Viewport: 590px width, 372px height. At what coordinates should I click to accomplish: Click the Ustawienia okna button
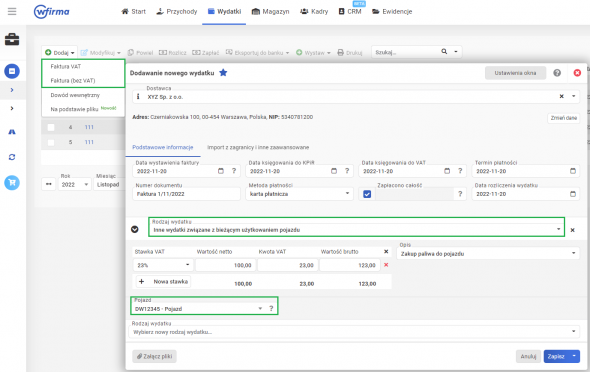(x=515, y=73)
